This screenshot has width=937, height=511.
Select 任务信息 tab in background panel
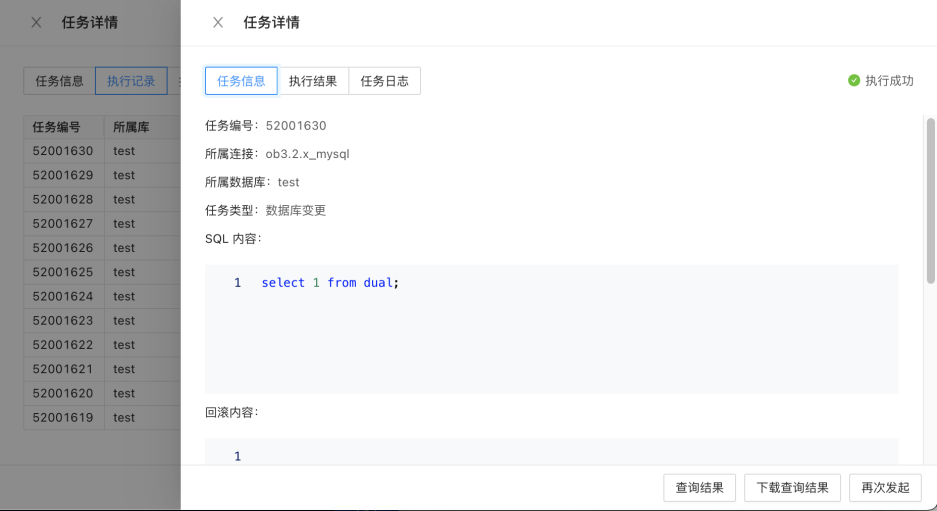60,81
